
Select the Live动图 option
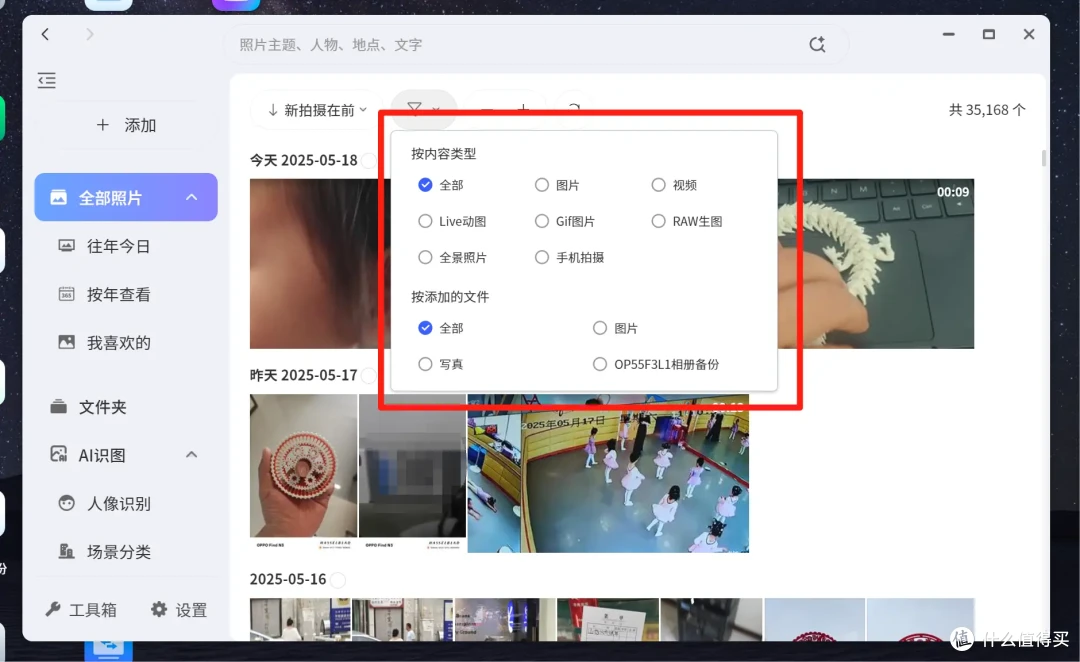point(425,221)
